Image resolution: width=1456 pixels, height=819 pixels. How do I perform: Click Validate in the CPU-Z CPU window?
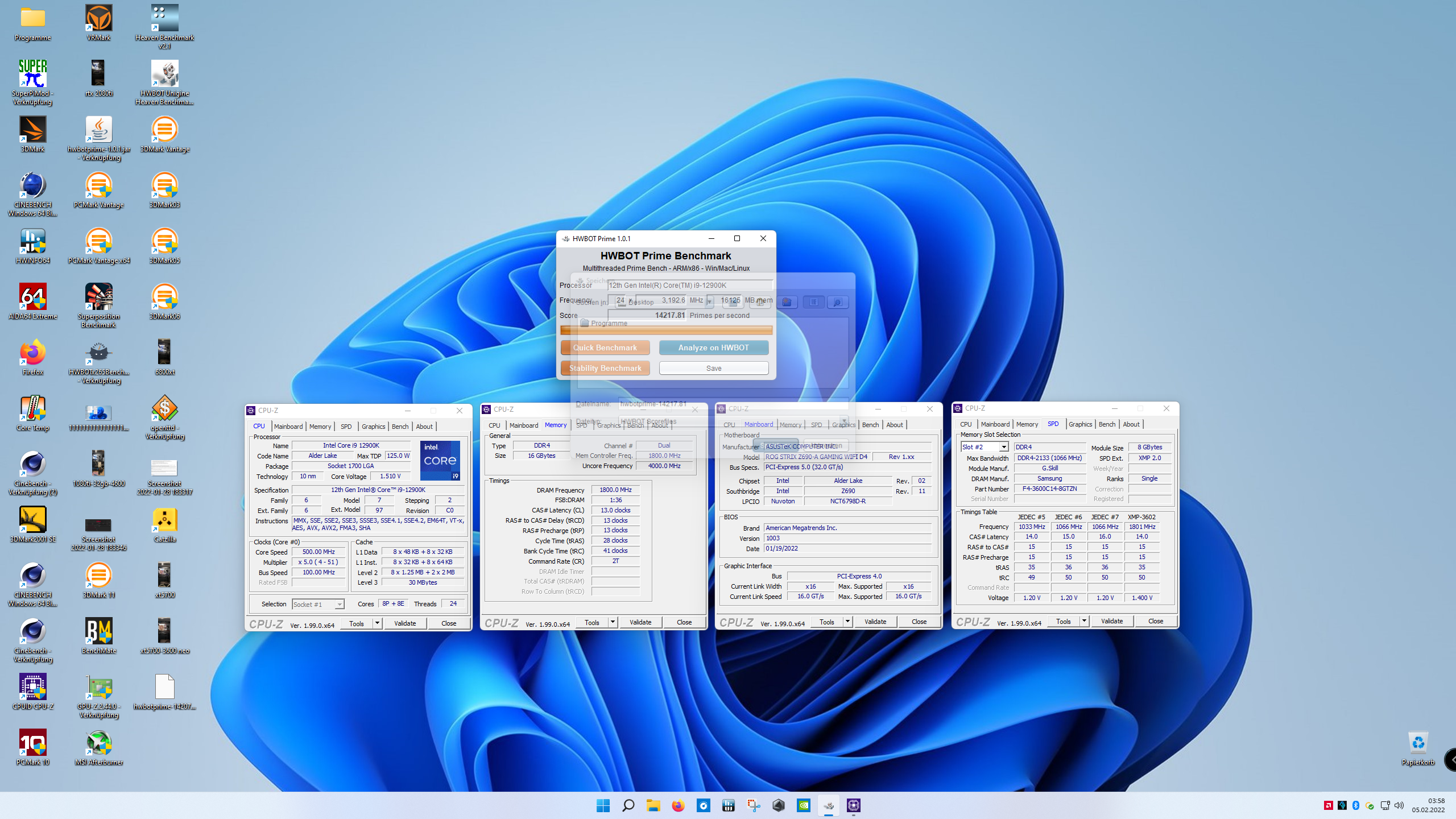point(405,623)
